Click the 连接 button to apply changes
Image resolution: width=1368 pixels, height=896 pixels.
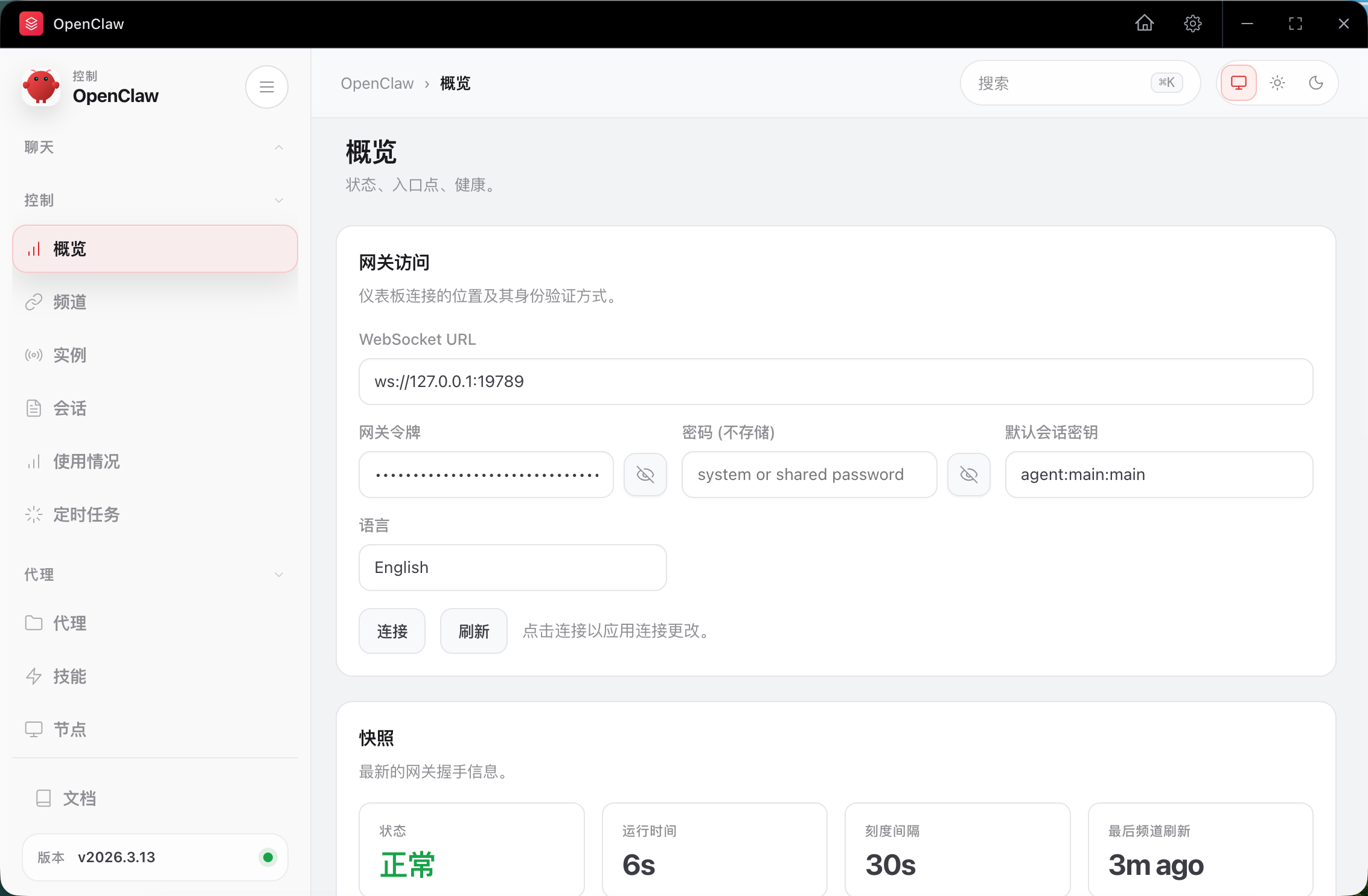[x=392, y=630]
